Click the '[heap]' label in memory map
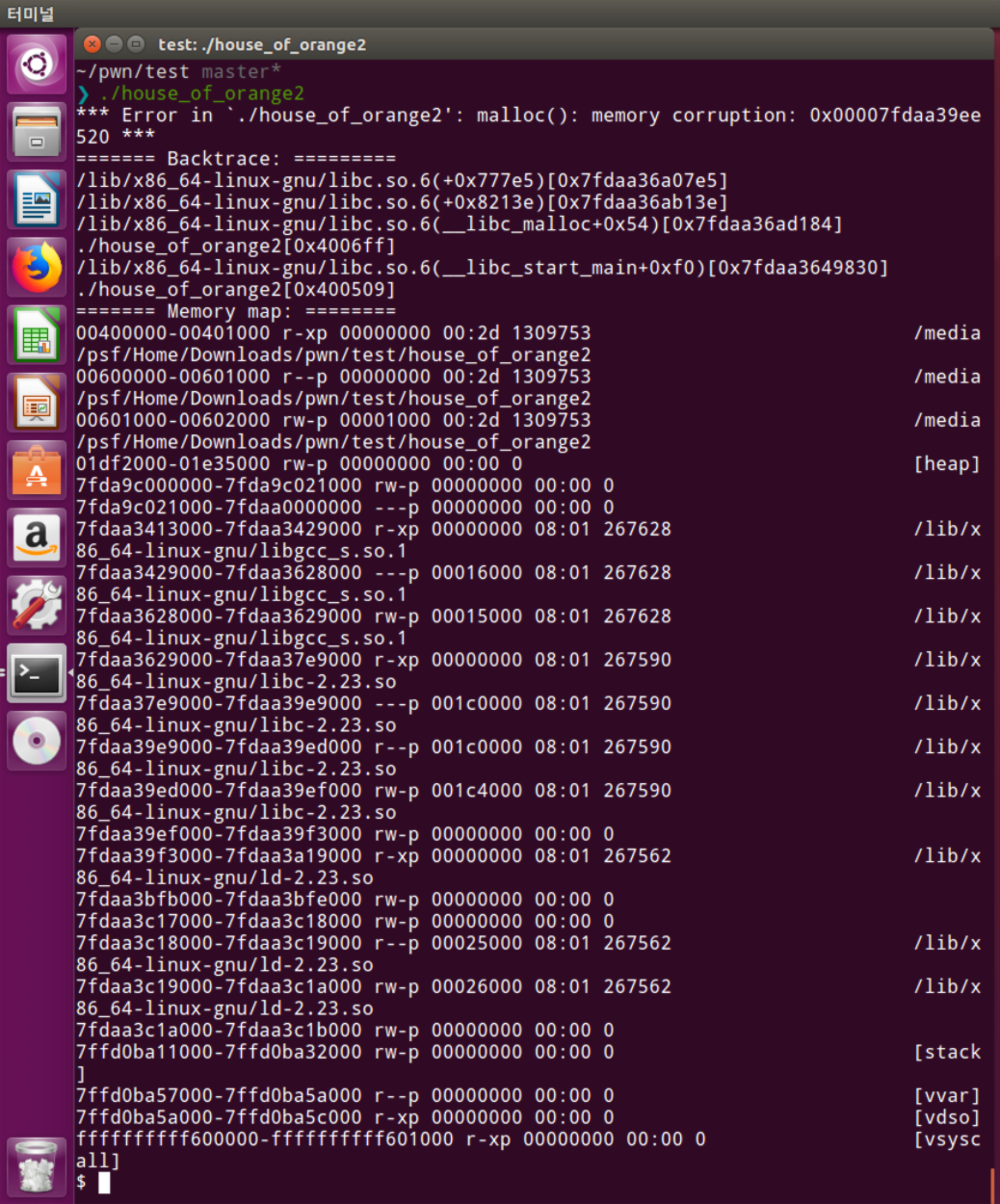Viewport: 1000px width, 1204px height. [947, 464]
